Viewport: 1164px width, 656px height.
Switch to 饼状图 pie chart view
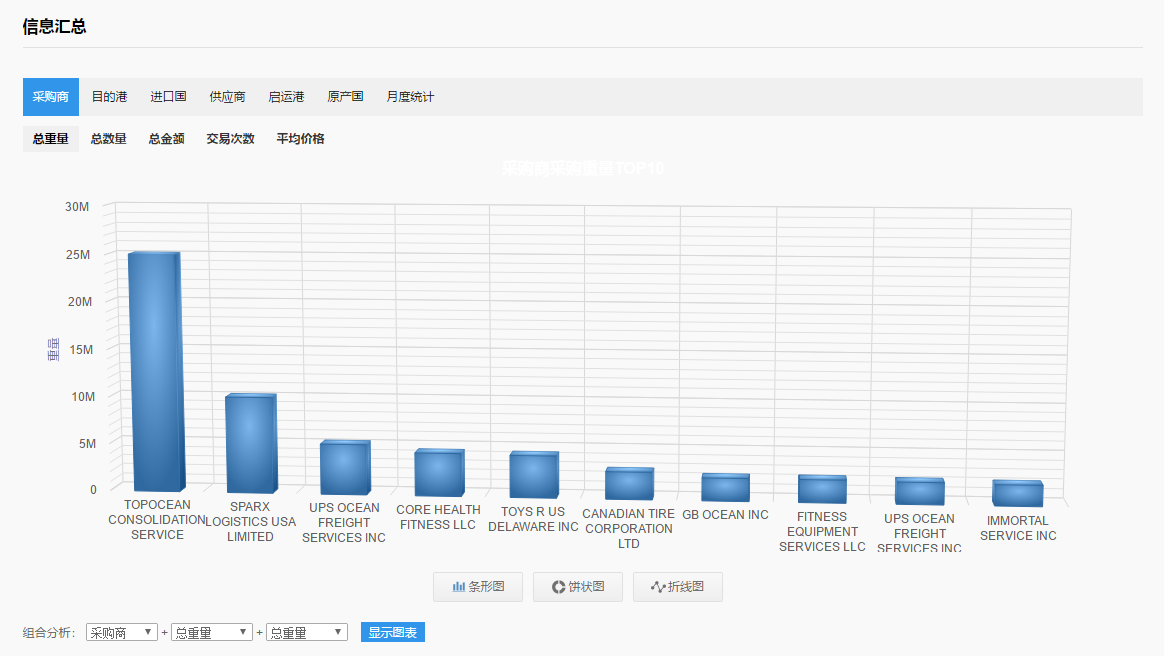coord(578,587)
